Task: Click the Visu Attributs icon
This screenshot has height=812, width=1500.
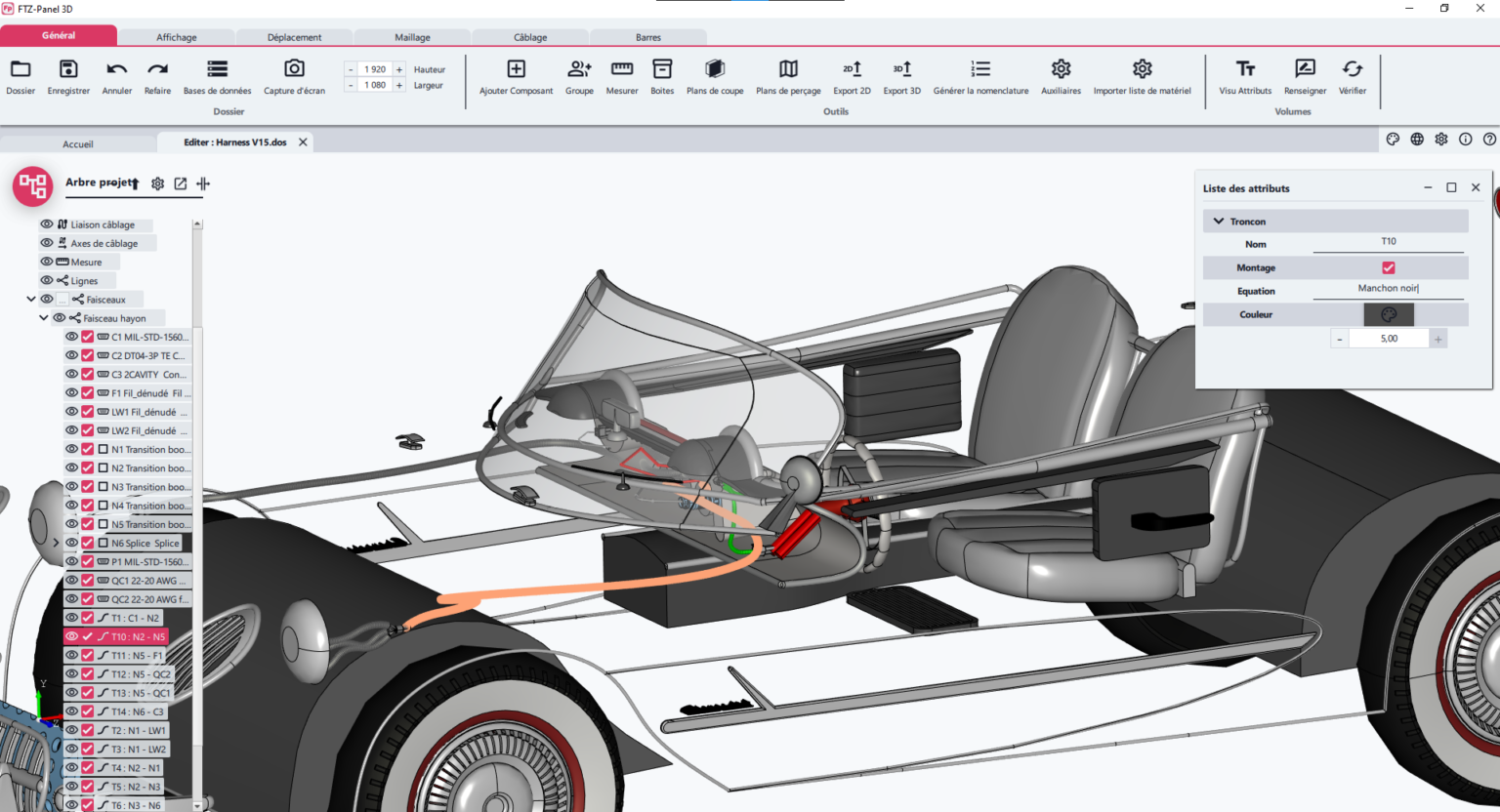Action: (1244, 77)
